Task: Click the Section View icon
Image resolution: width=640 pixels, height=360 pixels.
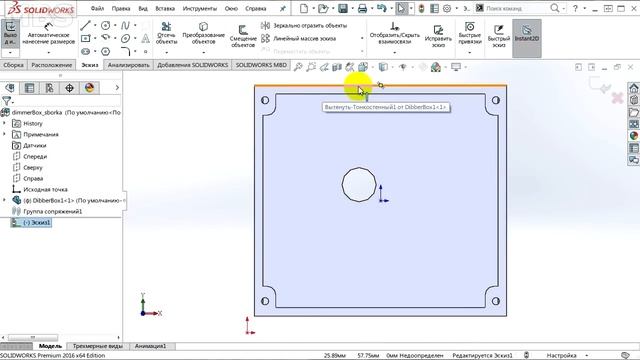Action: tap(337, 67)
